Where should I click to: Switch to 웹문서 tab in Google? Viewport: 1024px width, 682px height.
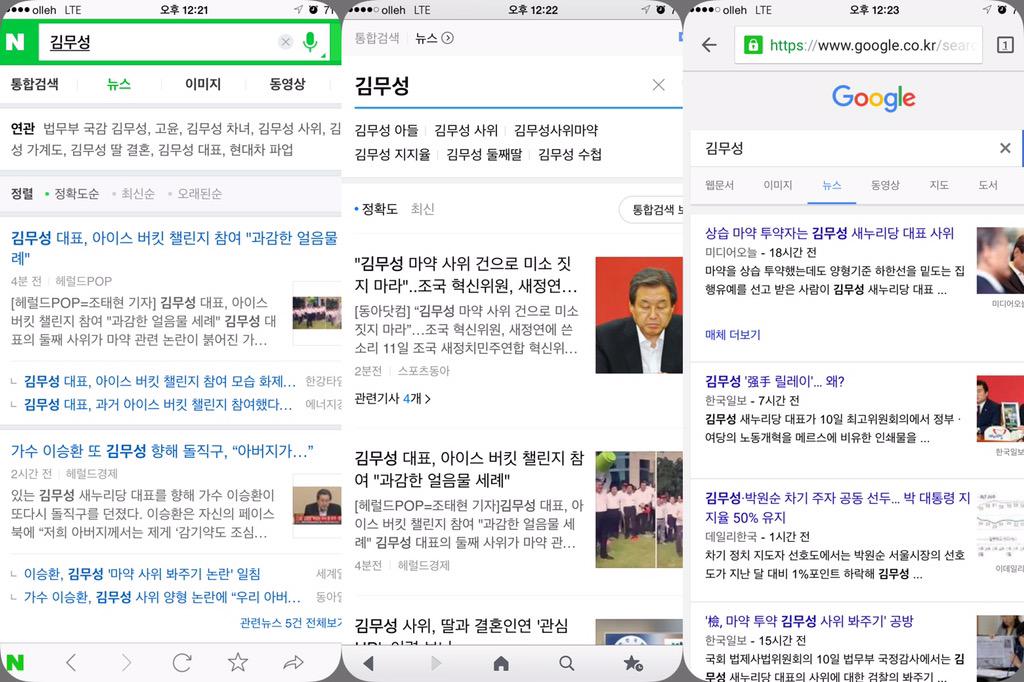coord(719,186)
